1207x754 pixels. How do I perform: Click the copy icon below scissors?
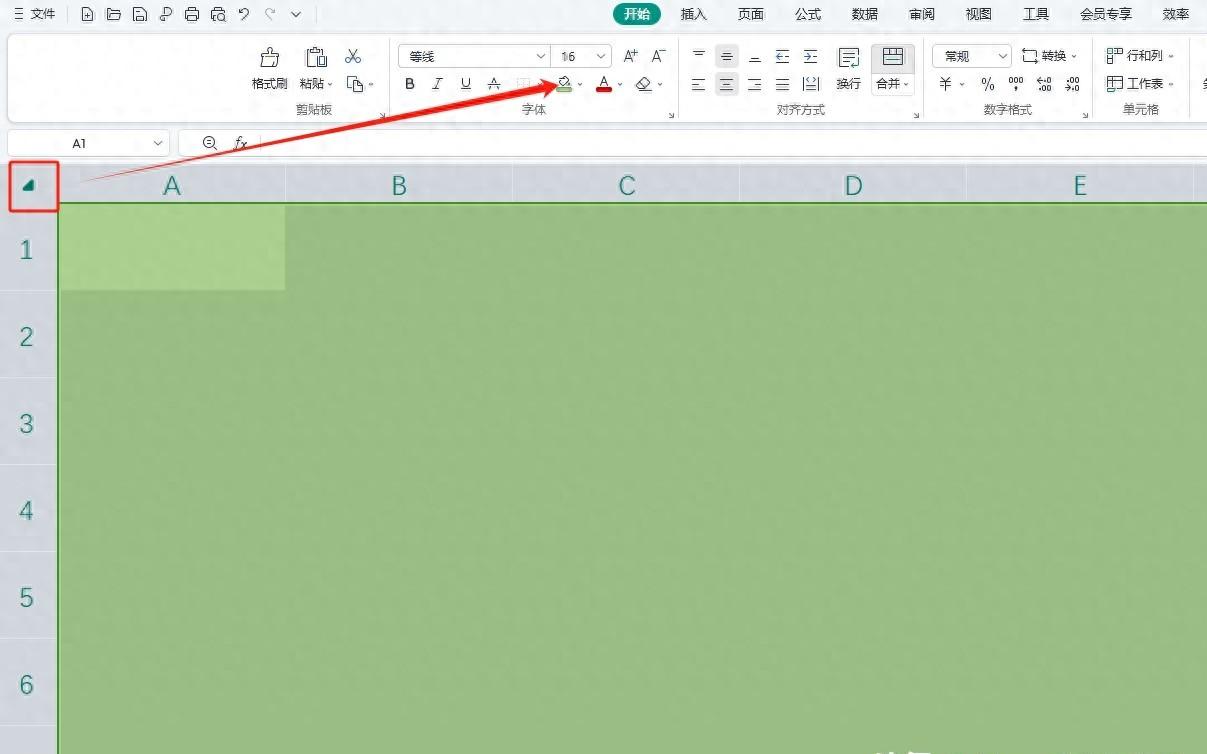(x=354, y=84)
